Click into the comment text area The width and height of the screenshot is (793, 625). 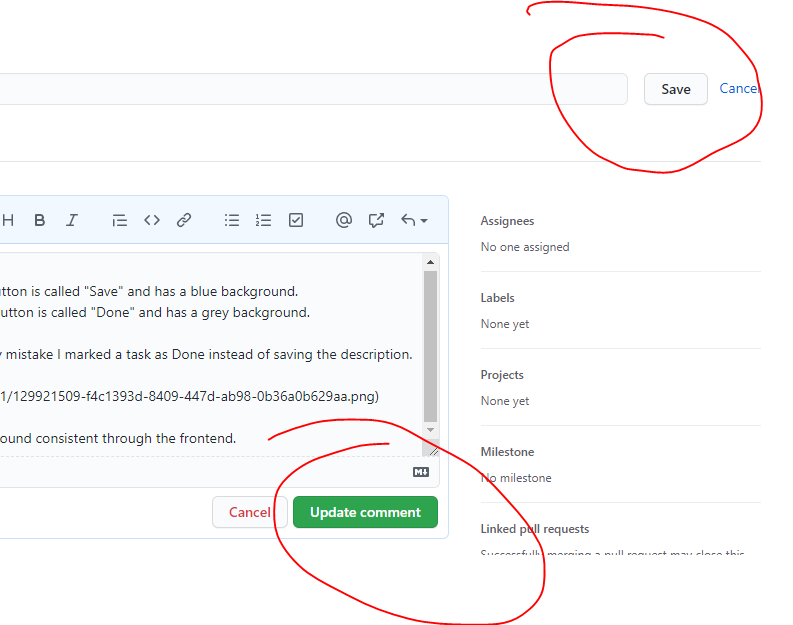[211, 354]
